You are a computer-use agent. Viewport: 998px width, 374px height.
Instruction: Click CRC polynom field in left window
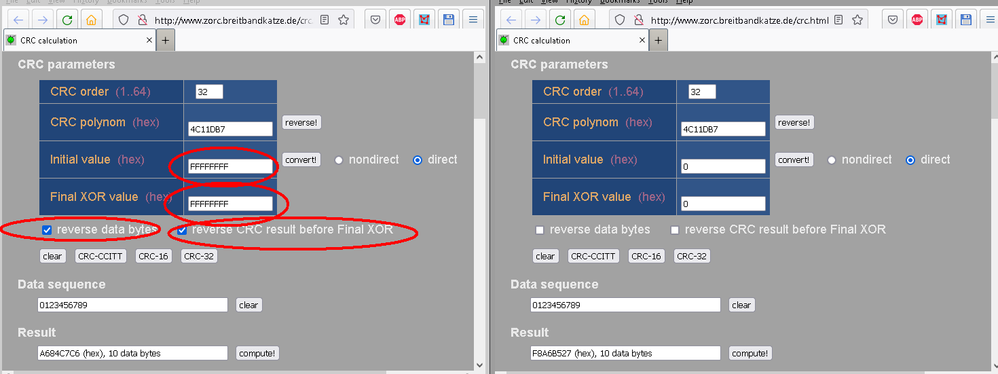[230, 129]
